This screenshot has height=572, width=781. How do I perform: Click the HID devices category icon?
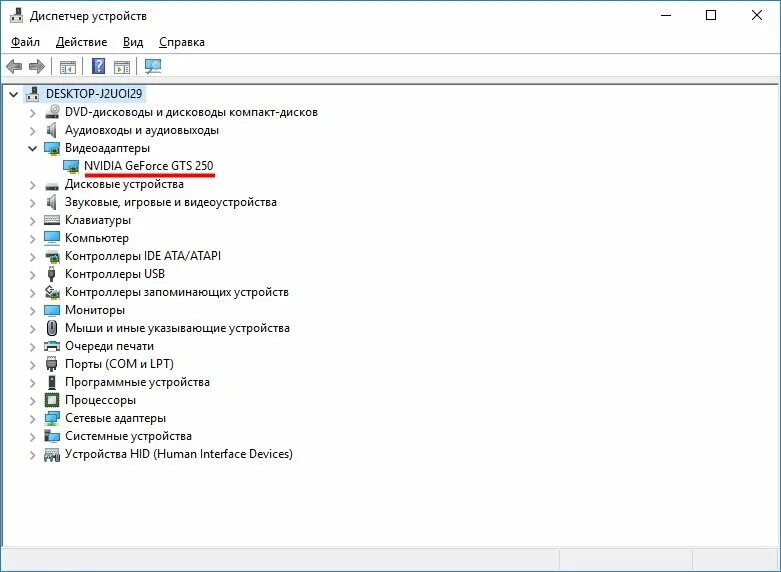click(52, 454)
